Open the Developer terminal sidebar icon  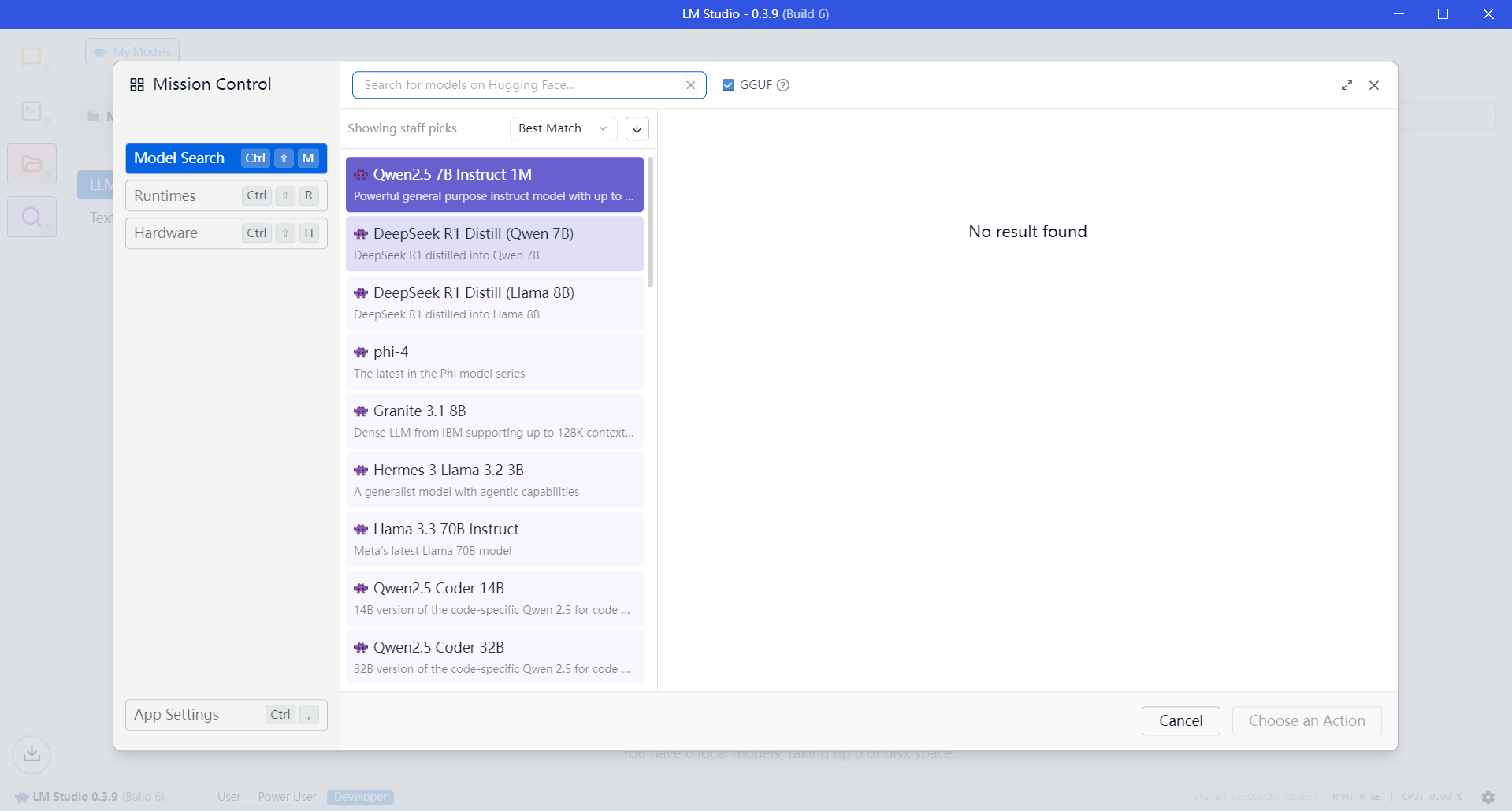[x=32, y=110]
